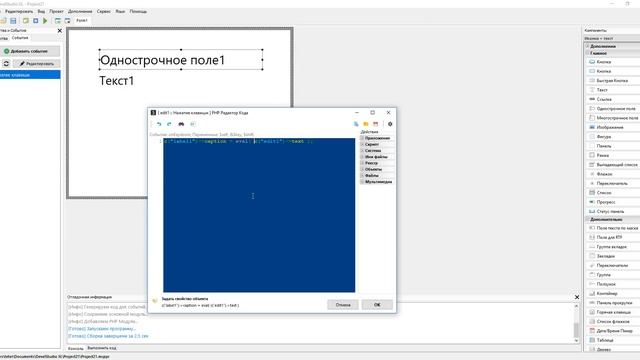Open the Проект menu
This screenshot has height=360, width=640.
pyautogui.click(x=56, y=11)
